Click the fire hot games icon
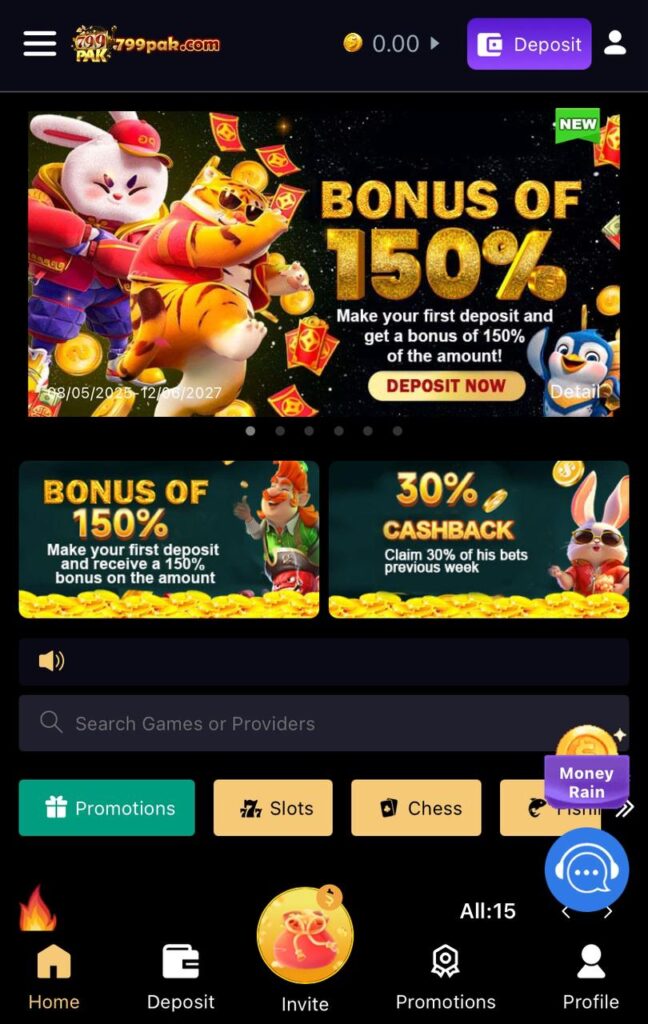The width and height of the screenshot is (648, 1024). (x=37, y=908)
